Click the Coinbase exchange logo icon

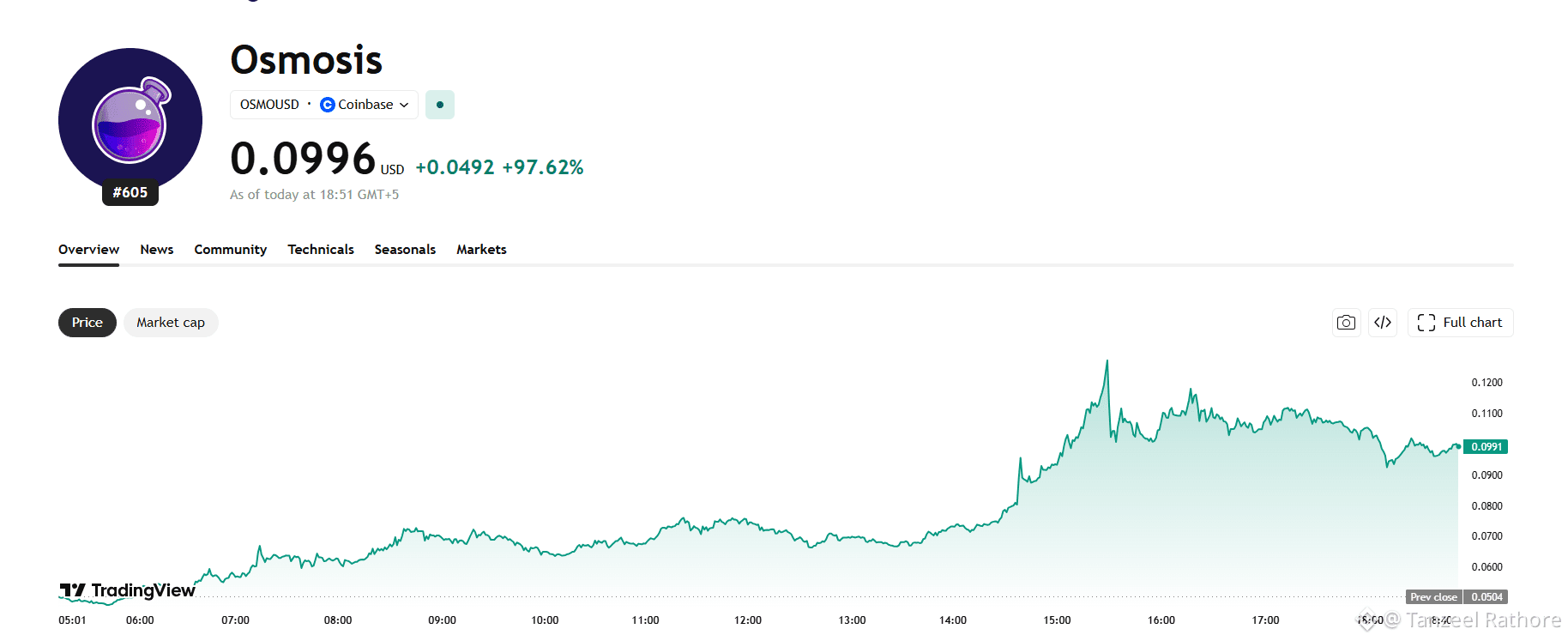click(x=328, y=105)
